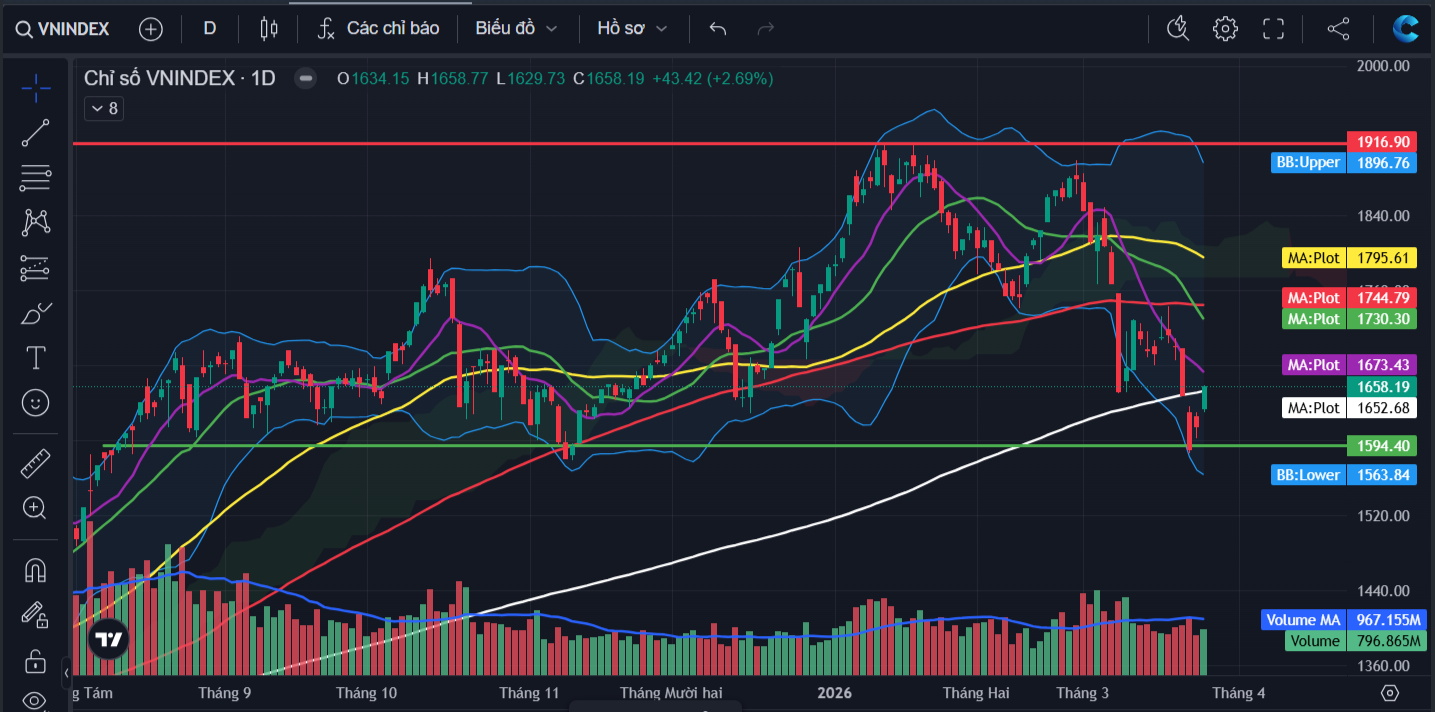The image size is (1435, 712).
Task: Hide all drawings with the eye icon
Action: pyautogui.click(x=36, y=699)
